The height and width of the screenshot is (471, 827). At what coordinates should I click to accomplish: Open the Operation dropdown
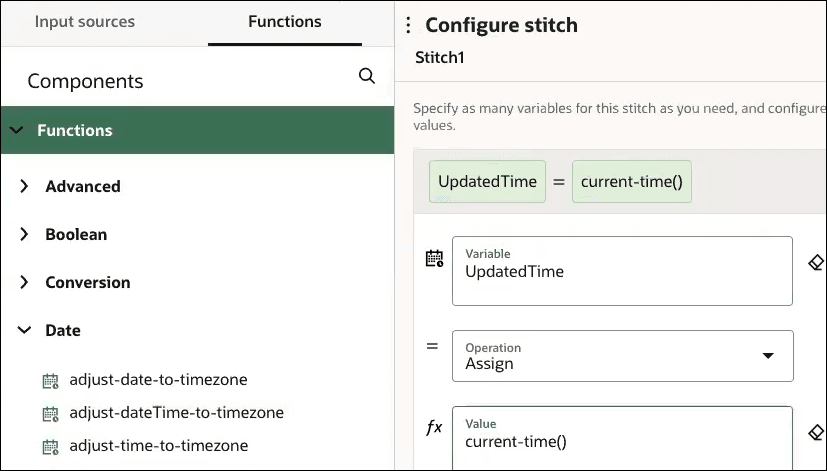(622, 356)
